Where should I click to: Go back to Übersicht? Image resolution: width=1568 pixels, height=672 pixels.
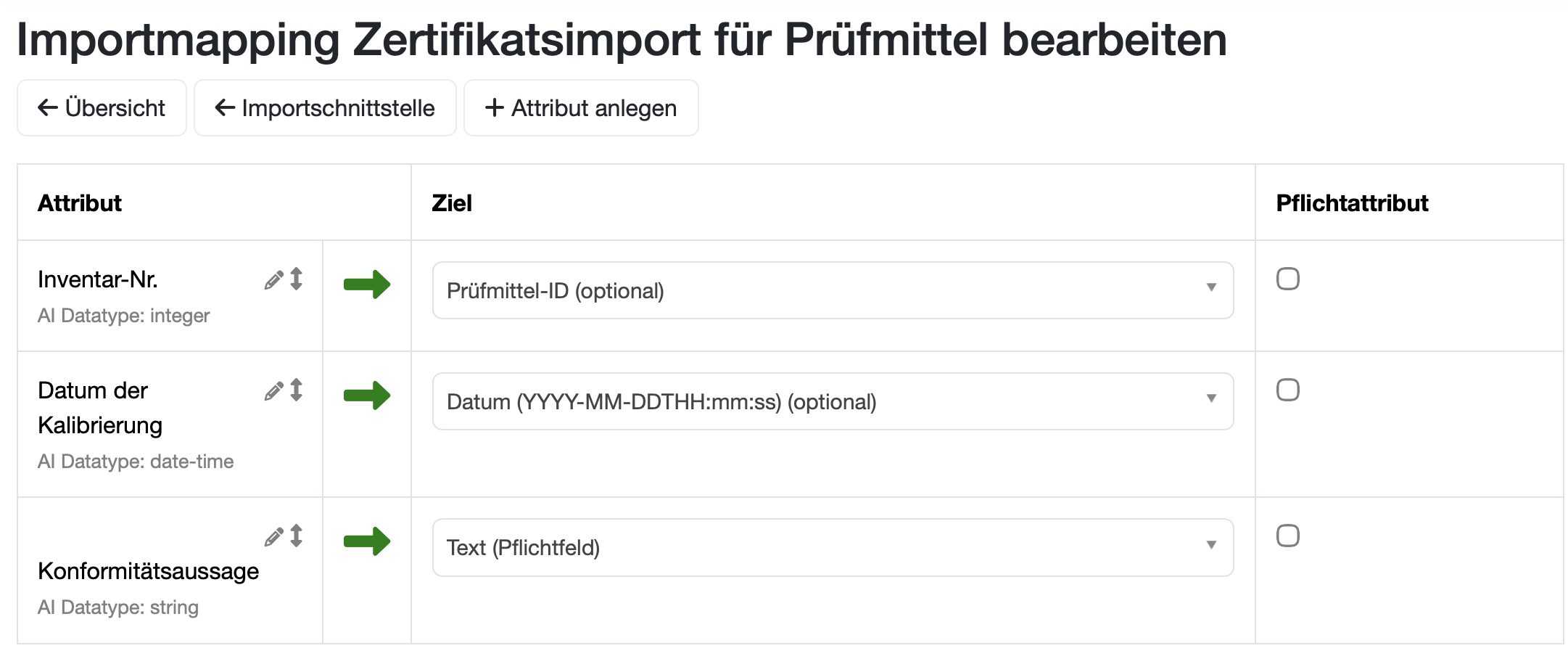[x=102, y=108]
